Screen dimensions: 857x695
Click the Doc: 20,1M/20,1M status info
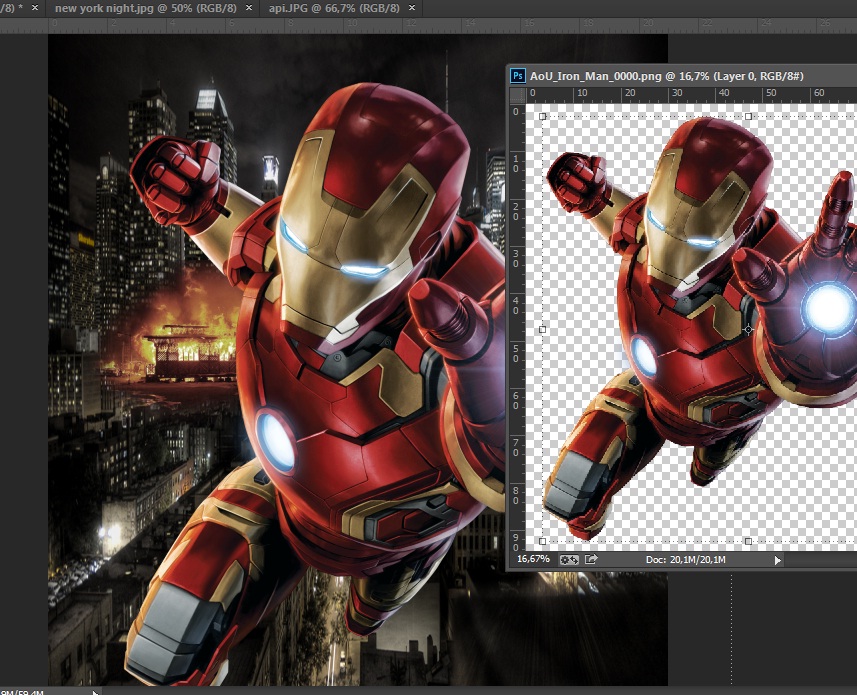685,560
